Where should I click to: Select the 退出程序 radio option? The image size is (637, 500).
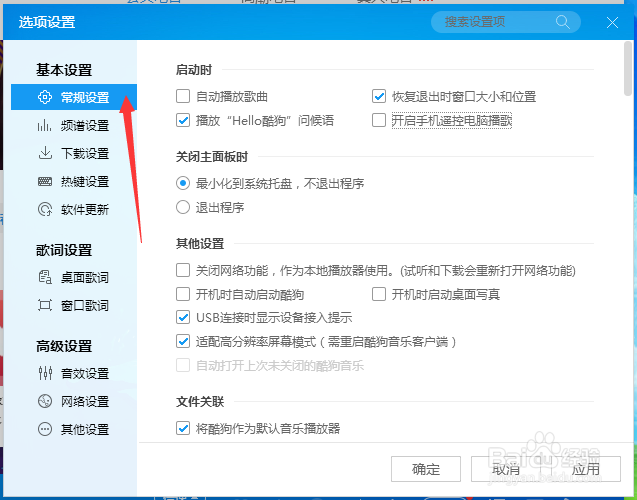[x=183, y=208]
